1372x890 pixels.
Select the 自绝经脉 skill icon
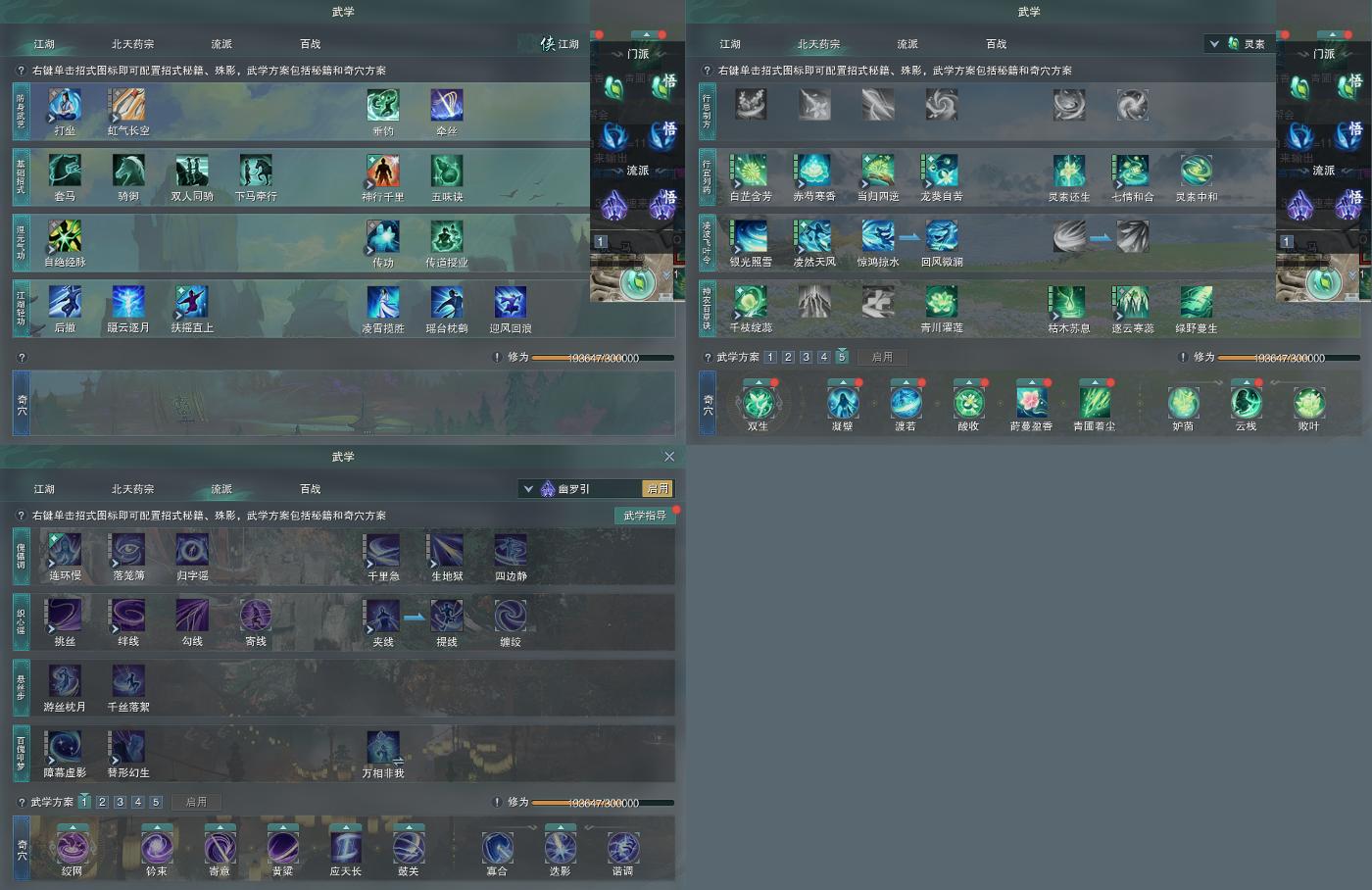tap(65, 236)
